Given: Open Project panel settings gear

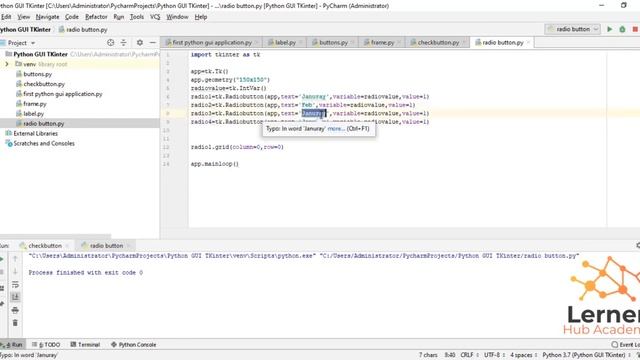Looking at the screenshot, I should point(140,42).
